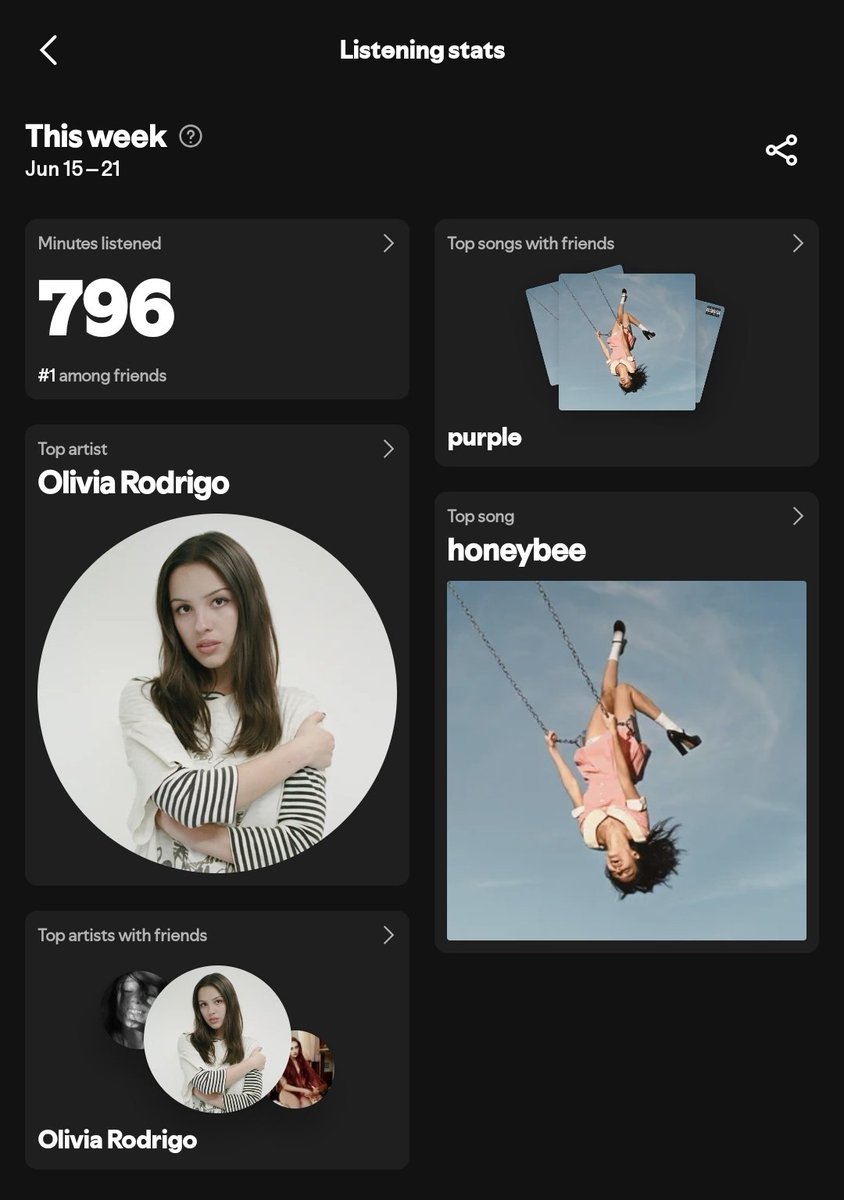
Task: Click the 'Top artist' label
Action: [x=72, y=449]
